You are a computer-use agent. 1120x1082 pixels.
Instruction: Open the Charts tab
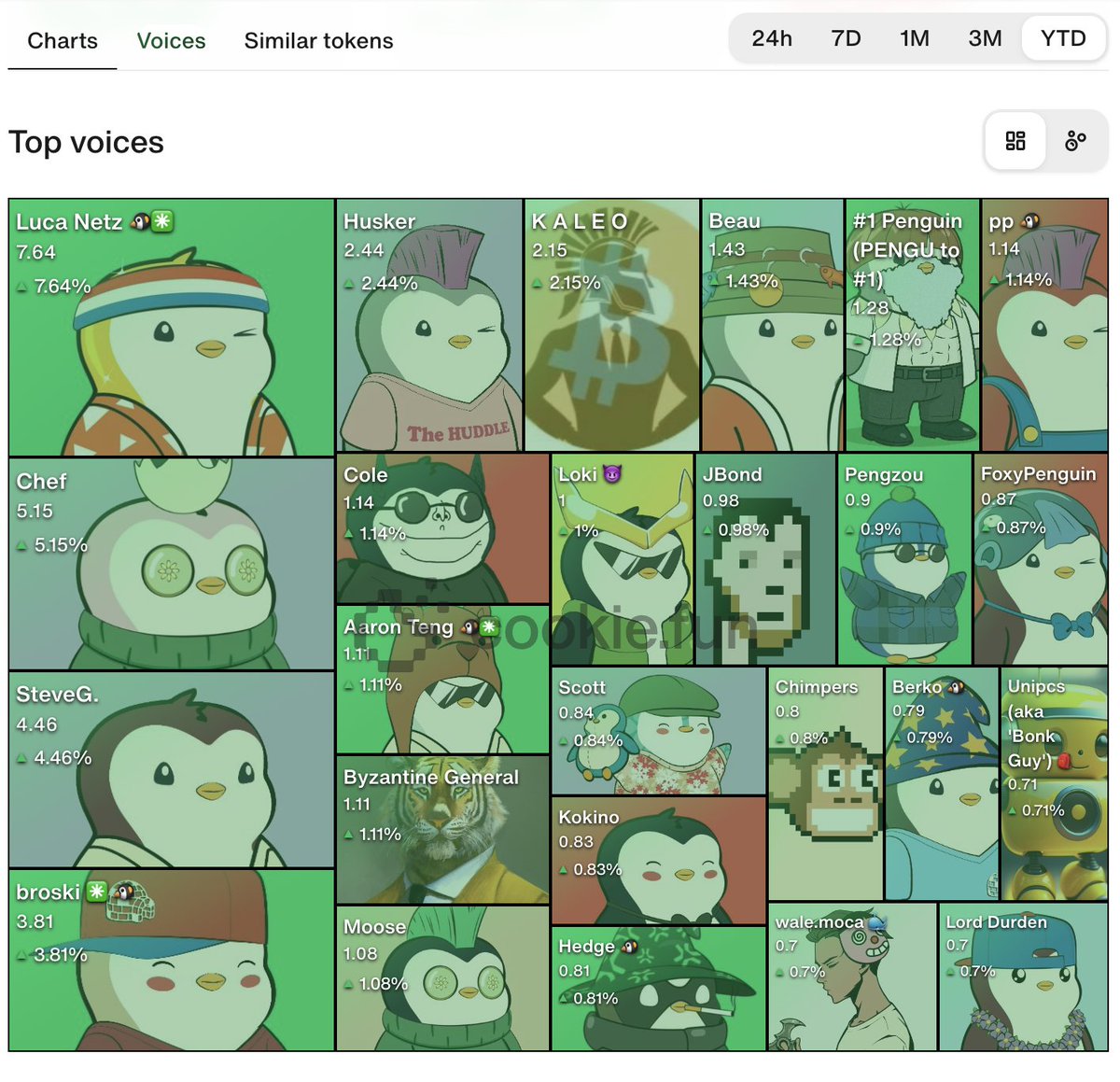(63, 41)
